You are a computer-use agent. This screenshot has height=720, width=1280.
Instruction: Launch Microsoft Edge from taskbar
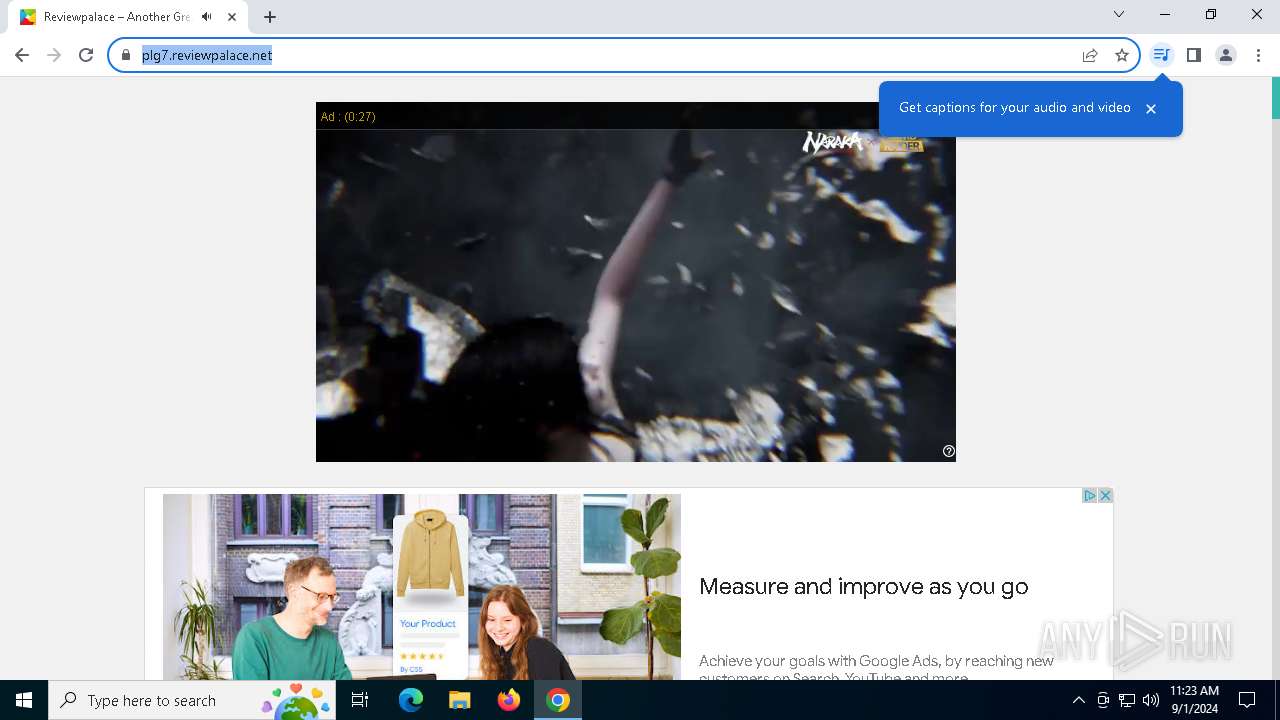tap(411, 700)
